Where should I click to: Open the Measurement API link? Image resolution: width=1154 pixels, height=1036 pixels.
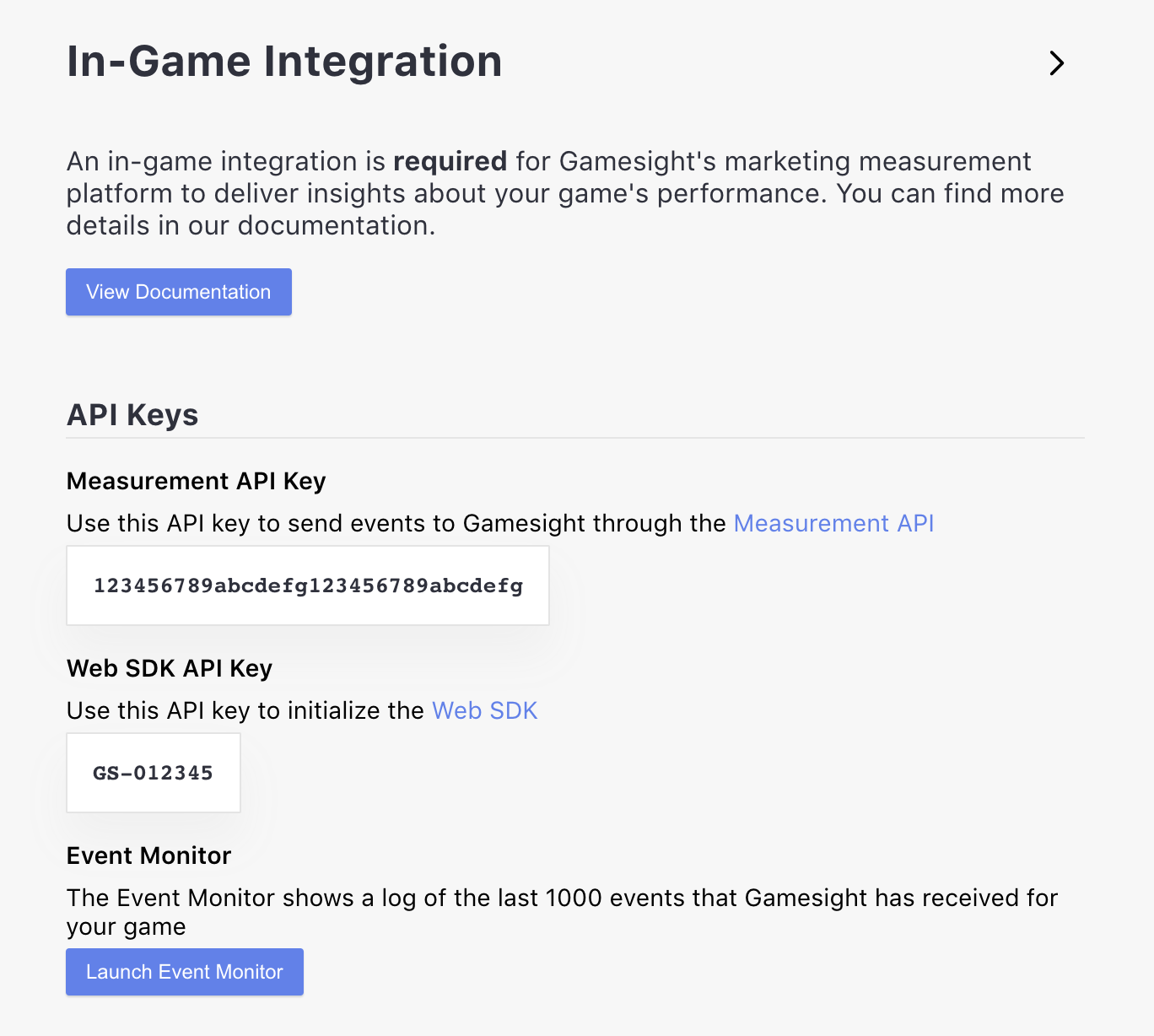coord(833,523)
